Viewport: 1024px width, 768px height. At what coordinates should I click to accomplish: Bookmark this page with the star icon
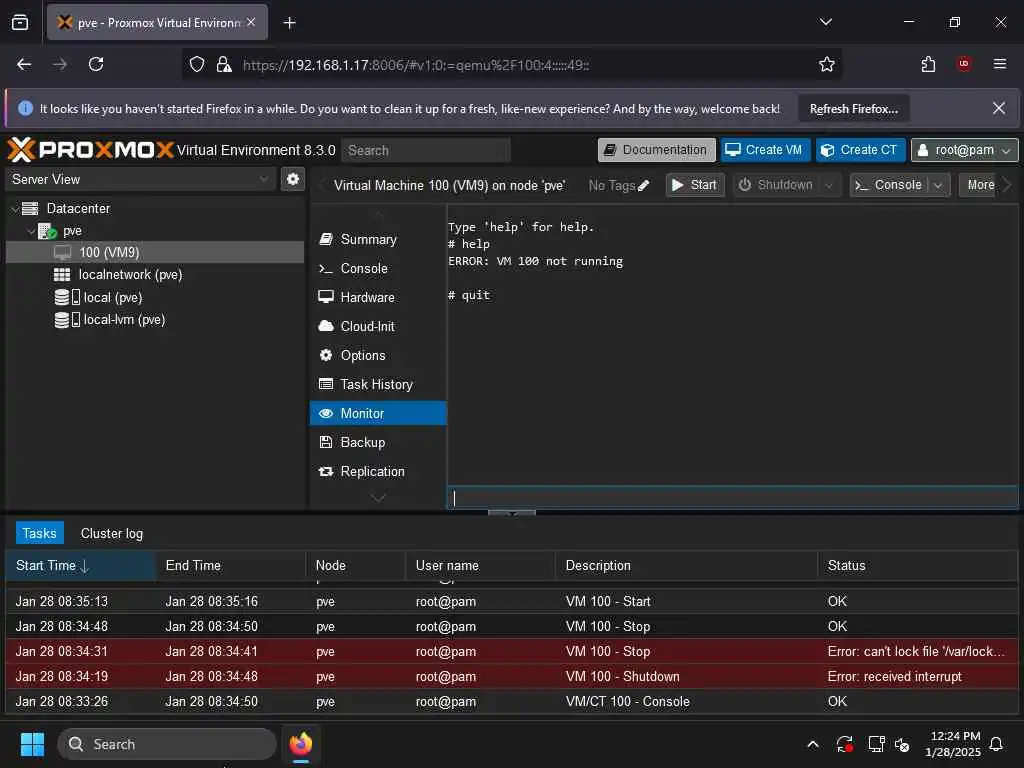(827, 64)
